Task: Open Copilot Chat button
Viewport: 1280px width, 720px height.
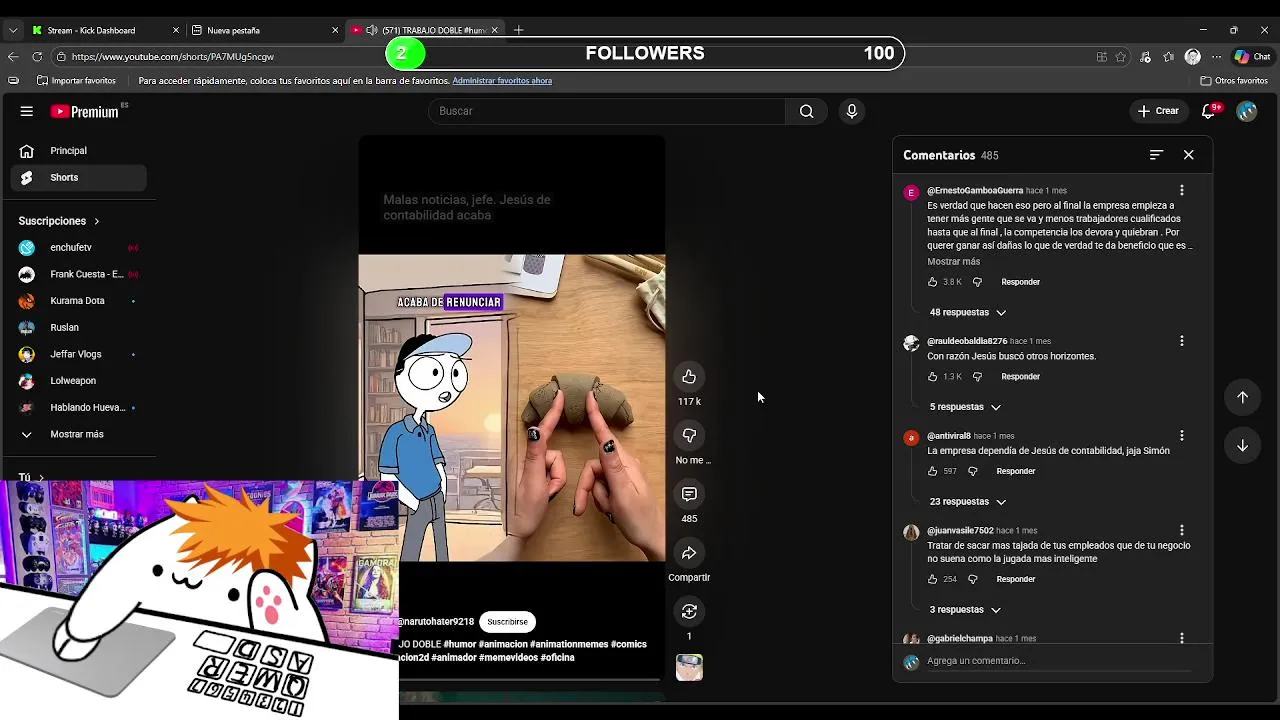Action: (x=1252, y=57)
